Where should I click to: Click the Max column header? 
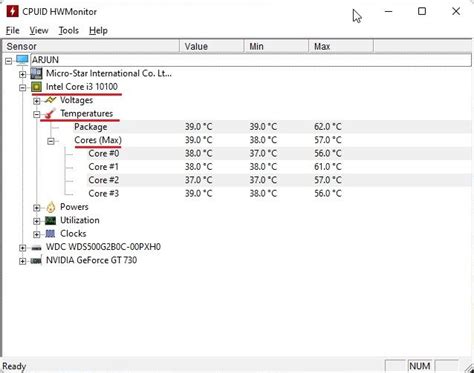[x=341, y=46]
